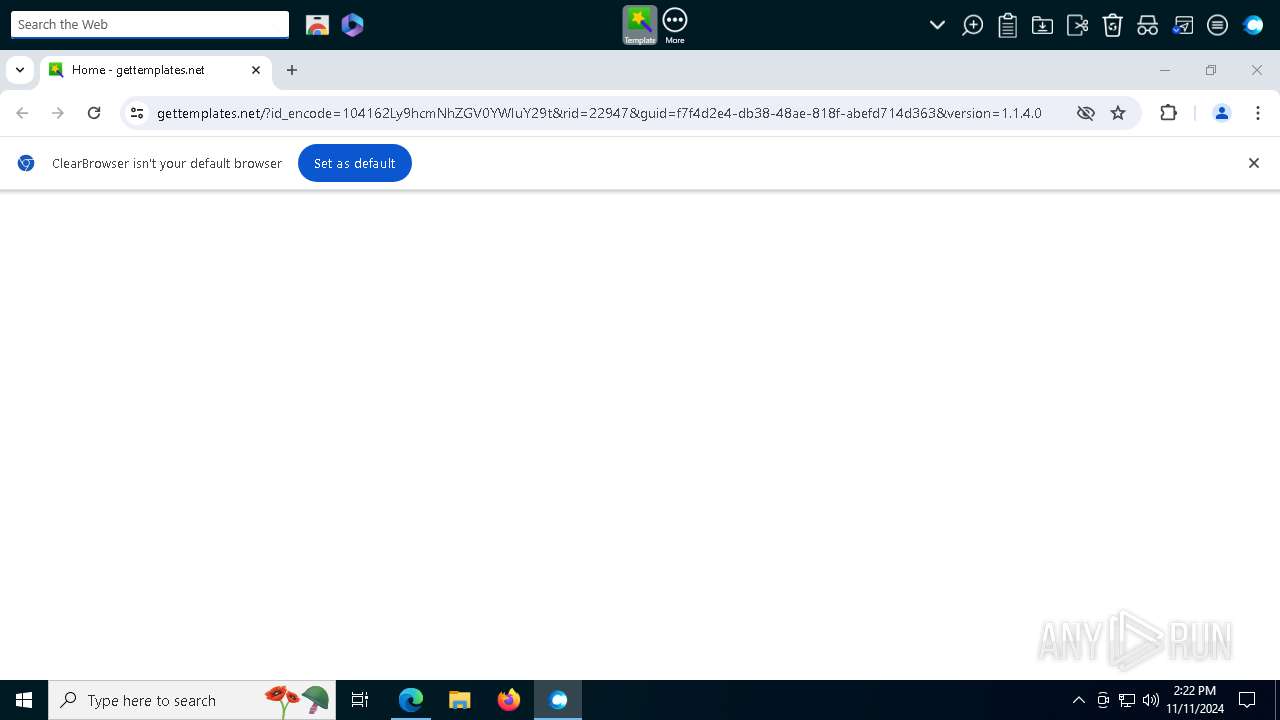This screenshot has height=720, width=1280.
Task: Click the zoom-in magnifier icon
Action: [x=972, y=25]
